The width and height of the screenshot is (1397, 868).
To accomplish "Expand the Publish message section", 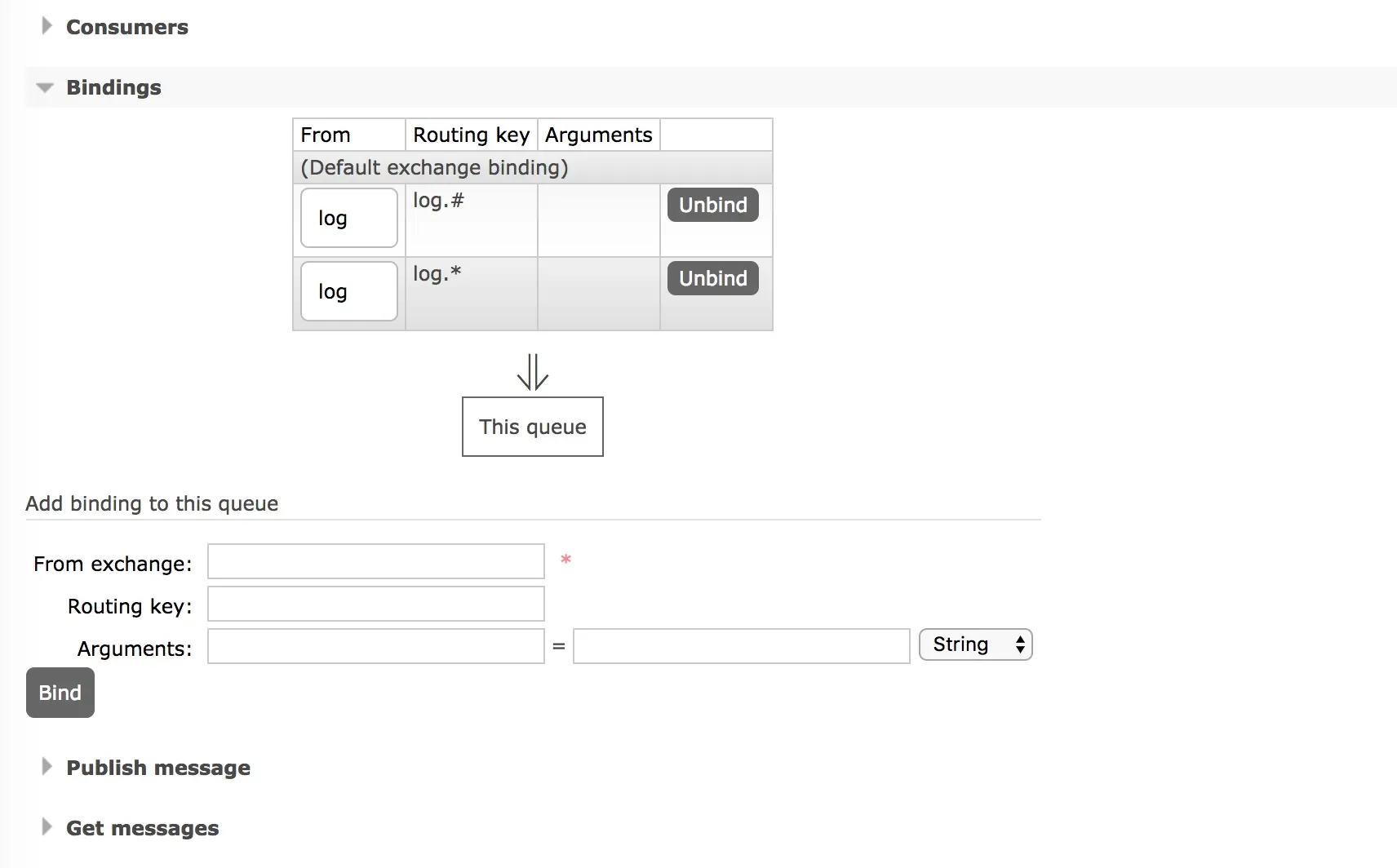I will point(157,768).
